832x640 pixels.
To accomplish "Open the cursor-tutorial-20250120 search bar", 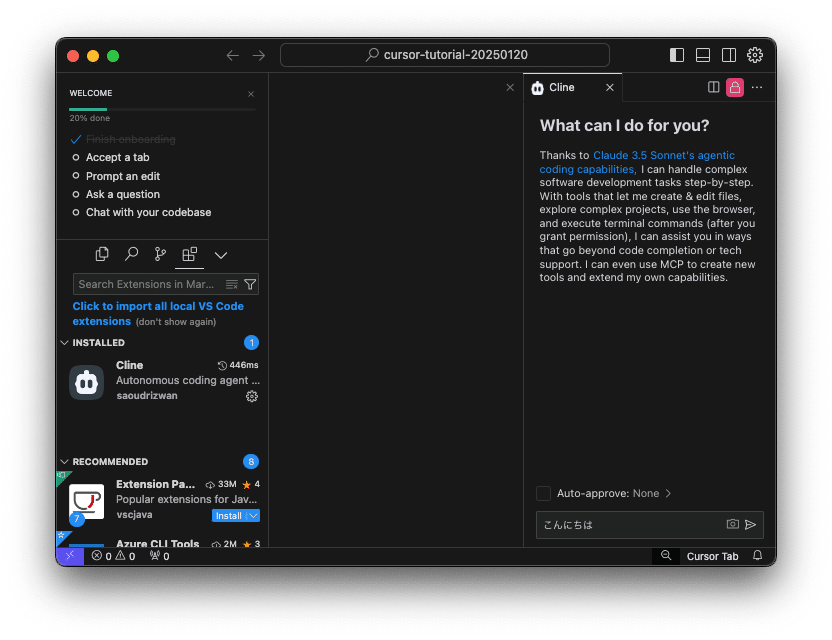I will coord(445,55).
